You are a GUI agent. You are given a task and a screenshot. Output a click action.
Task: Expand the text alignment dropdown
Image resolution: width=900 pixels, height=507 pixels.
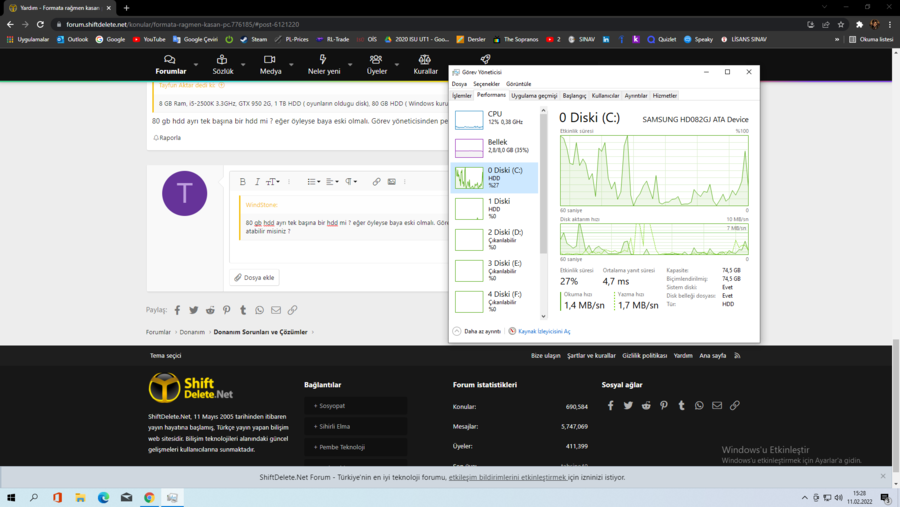(332, 182)
